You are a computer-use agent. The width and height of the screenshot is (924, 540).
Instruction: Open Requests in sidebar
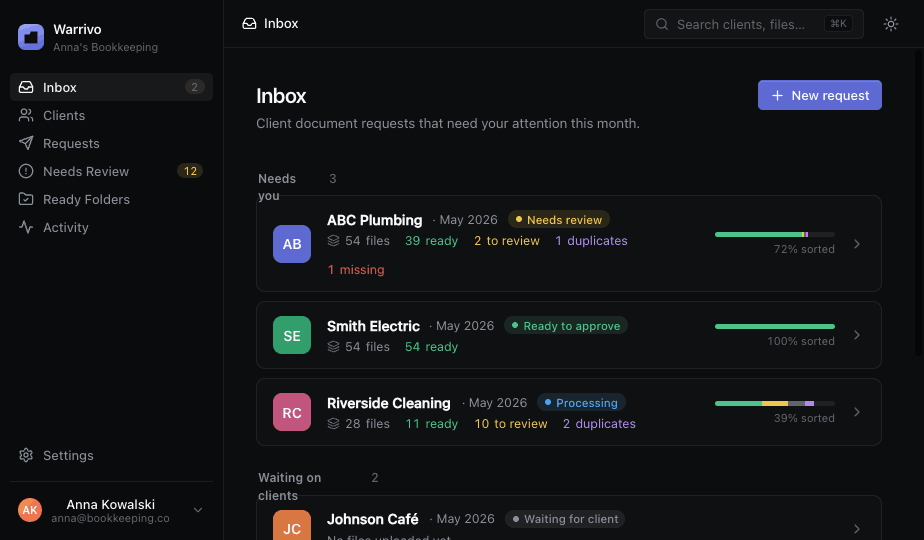111,143
